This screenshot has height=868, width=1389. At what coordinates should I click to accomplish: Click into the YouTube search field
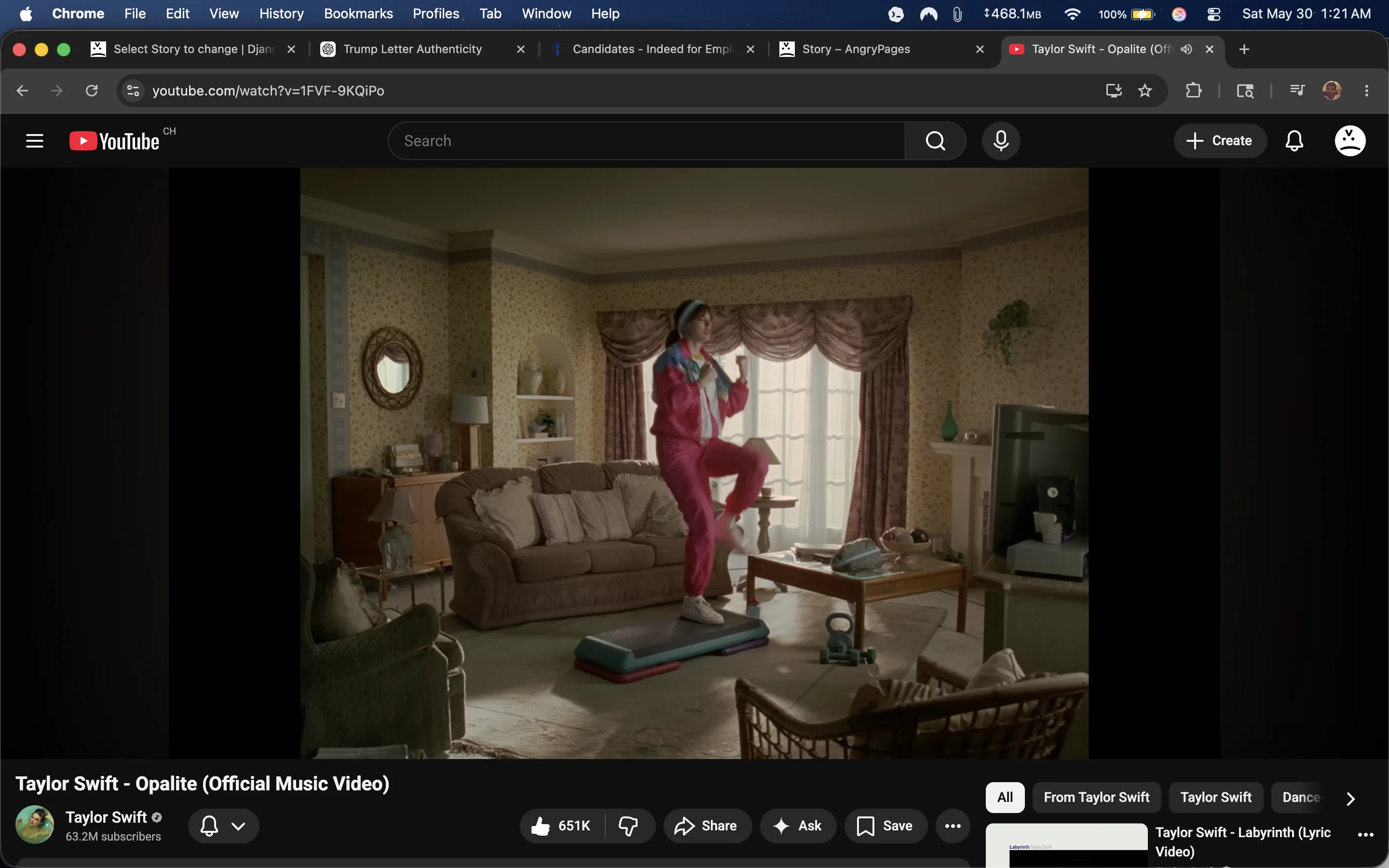coord(647,141)
